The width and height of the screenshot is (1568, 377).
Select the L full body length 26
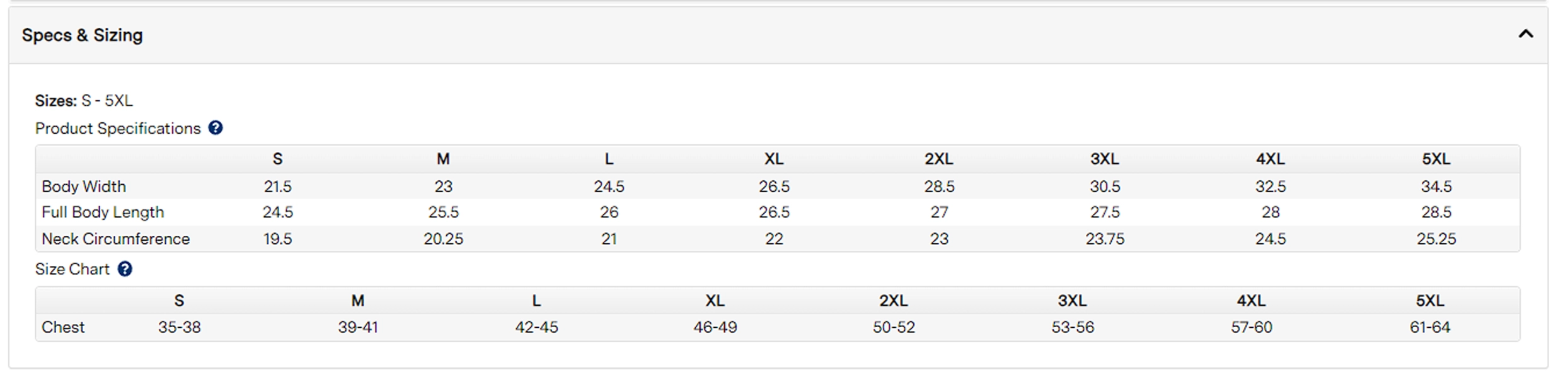coord(609,212)
